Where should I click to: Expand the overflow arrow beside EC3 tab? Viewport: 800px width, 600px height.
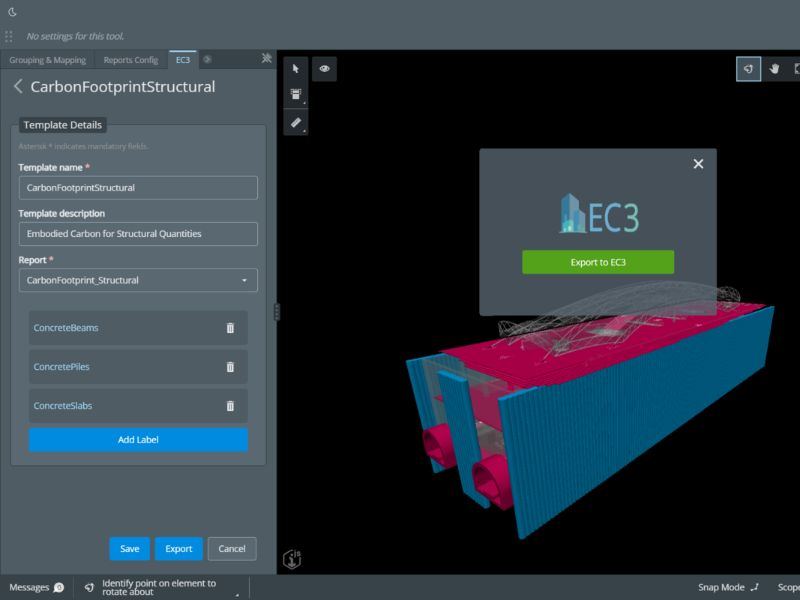coord(207,60)
